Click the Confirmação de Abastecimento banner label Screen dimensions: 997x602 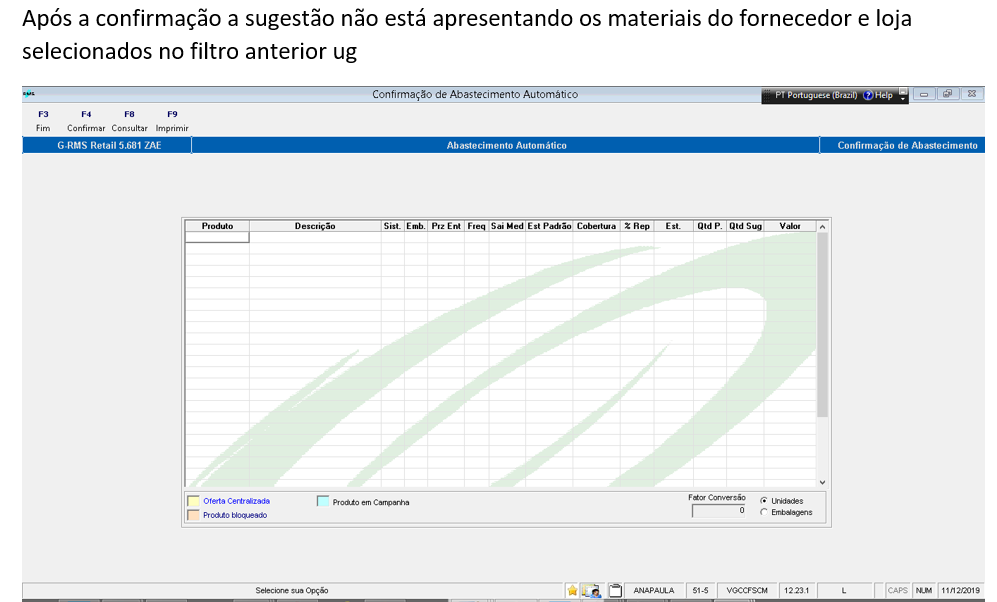(907, 146)
